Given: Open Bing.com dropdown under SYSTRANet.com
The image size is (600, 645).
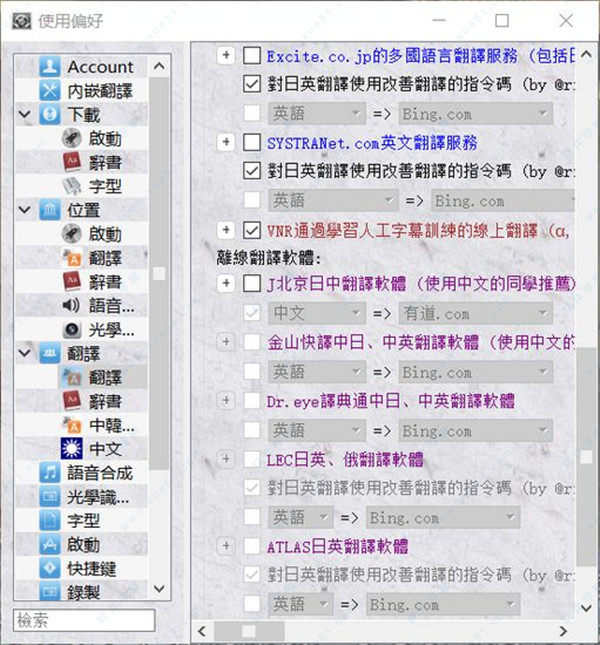Looking at the screenshot, I should pos(503,201).
